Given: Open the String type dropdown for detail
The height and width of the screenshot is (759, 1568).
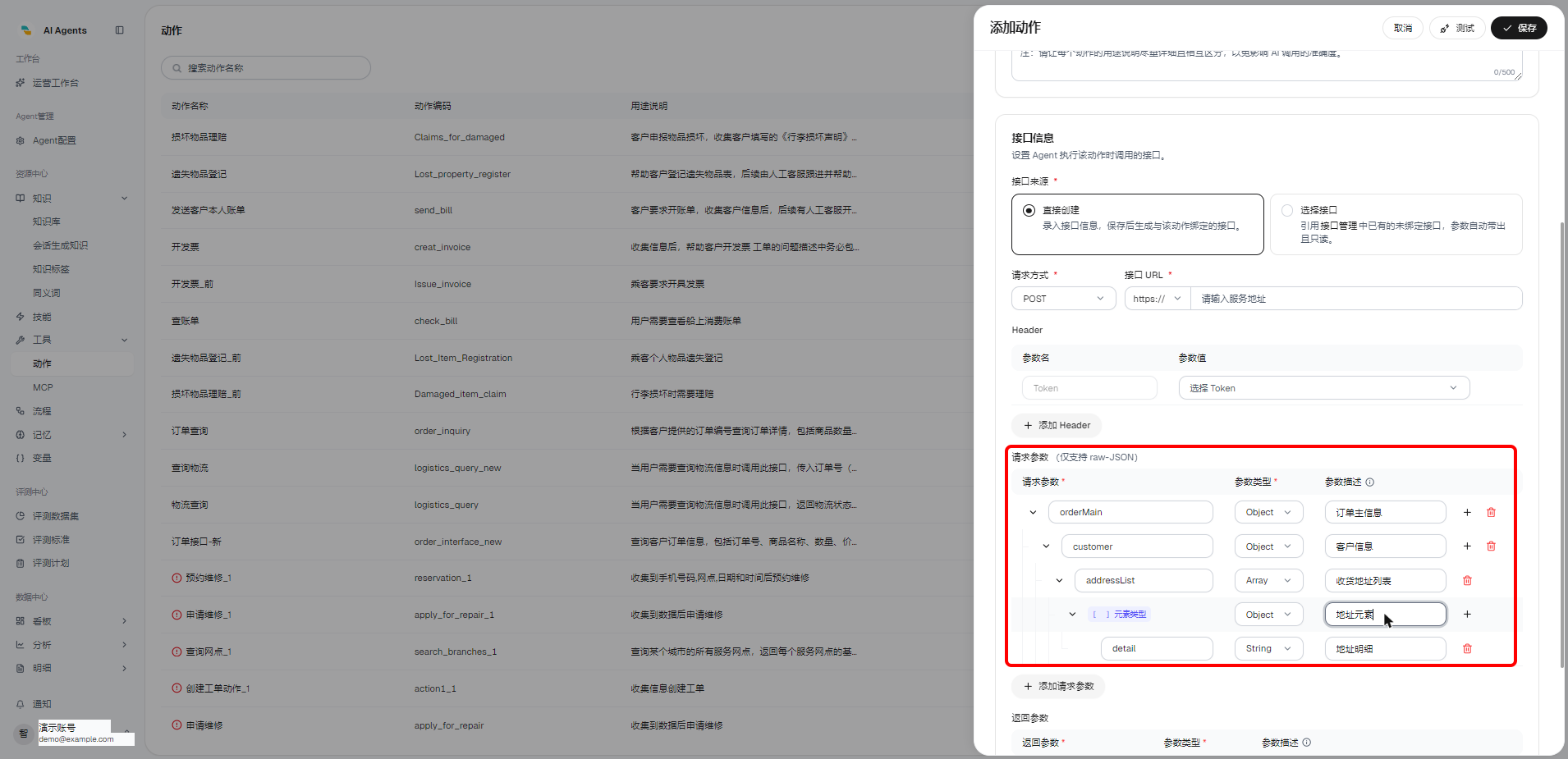Looking at the screenshot, I should pyautogui.click(x=1269, y=648).
